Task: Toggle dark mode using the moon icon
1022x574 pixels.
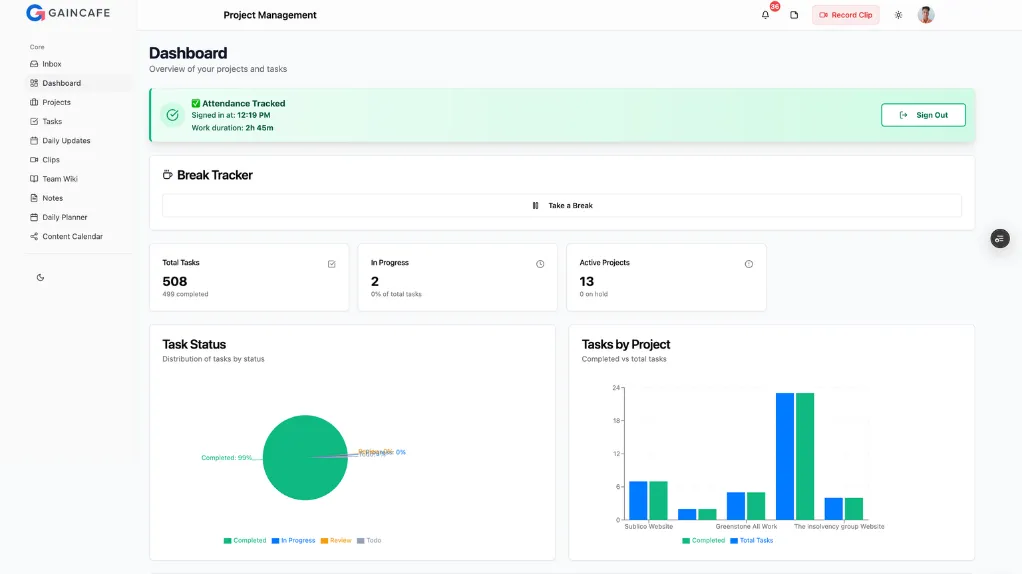Action: (40, 277)
